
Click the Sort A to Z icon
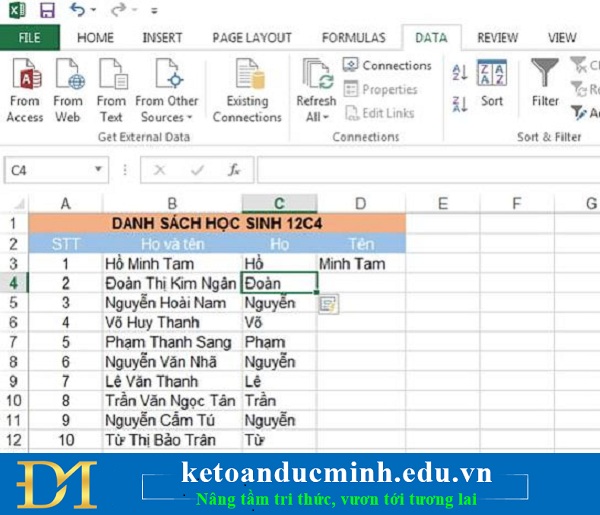(460, 72)
